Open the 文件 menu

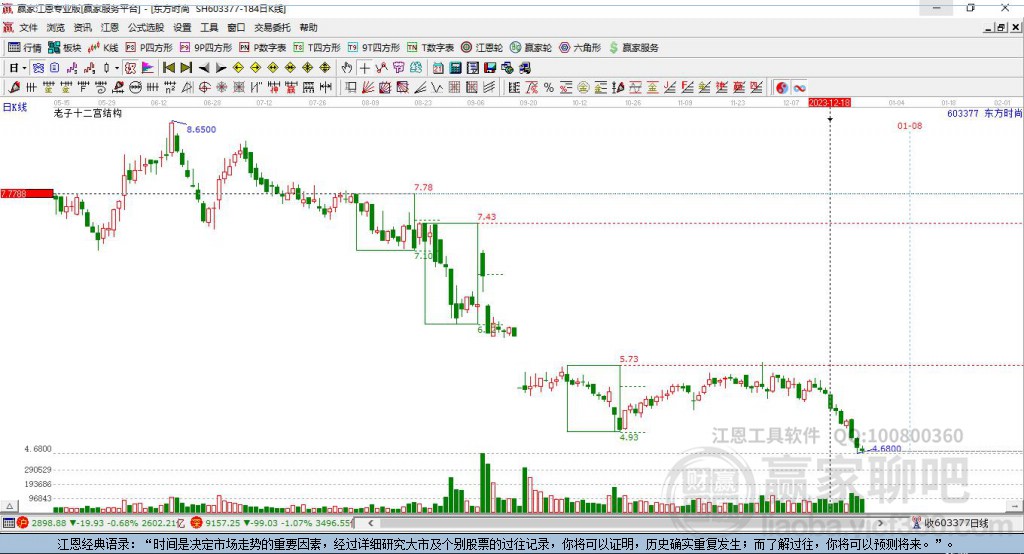(x=29, y=27)
